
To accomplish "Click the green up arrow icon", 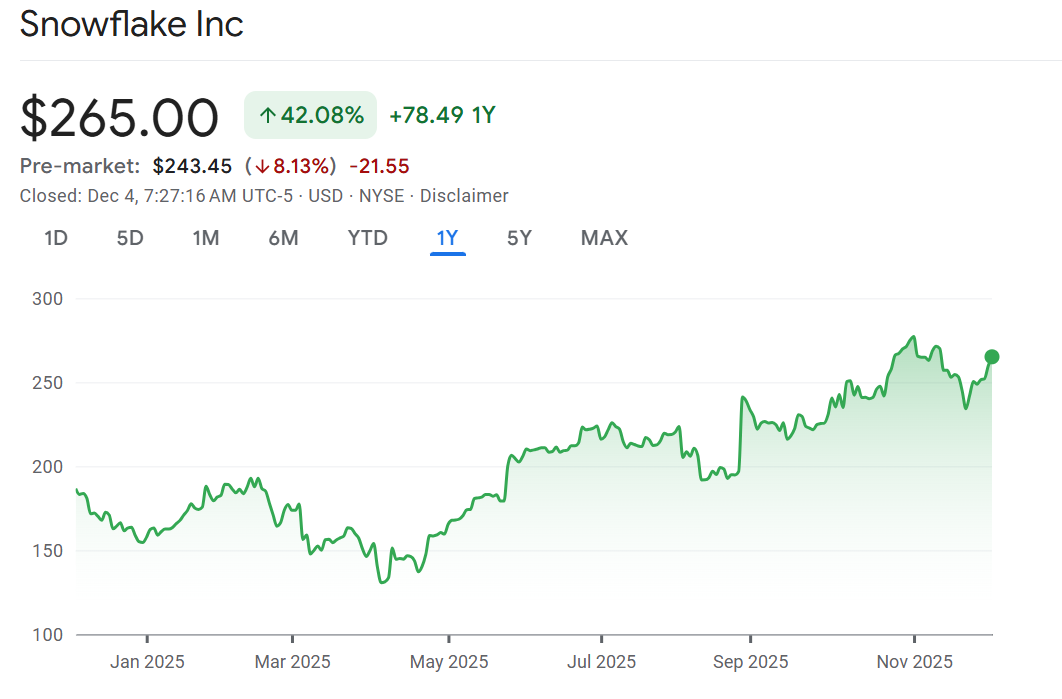I will [267, 116].
